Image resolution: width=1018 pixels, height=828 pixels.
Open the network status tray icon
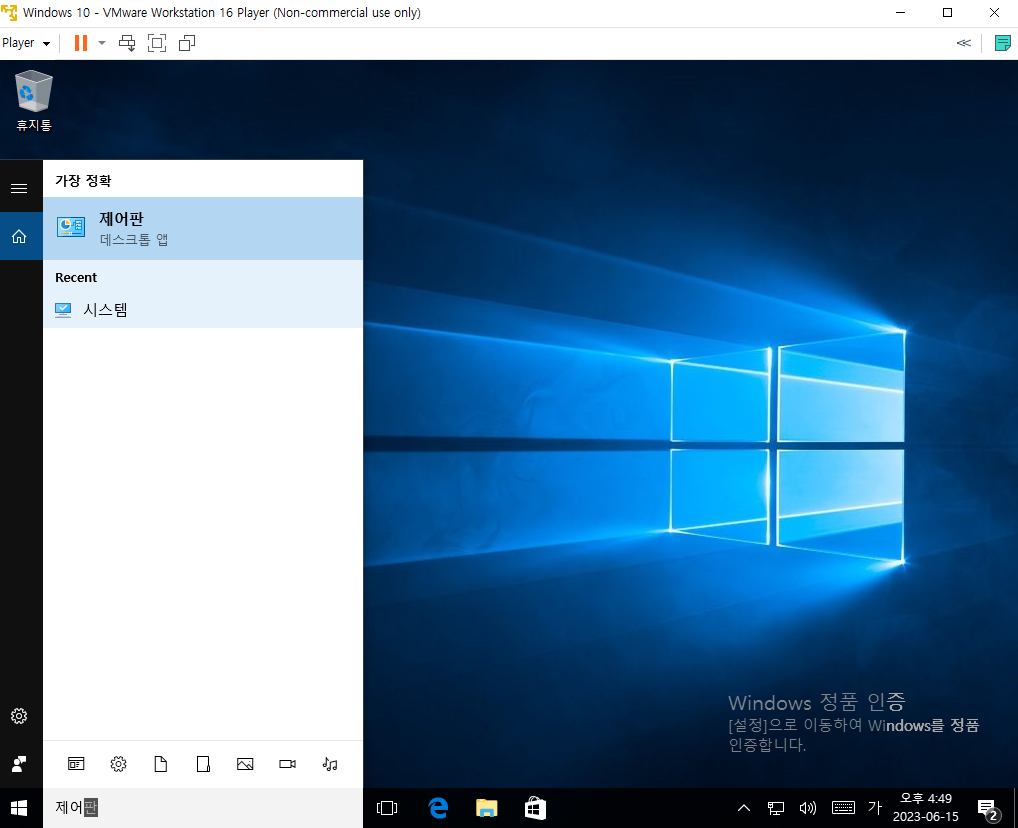click(776, 808)
